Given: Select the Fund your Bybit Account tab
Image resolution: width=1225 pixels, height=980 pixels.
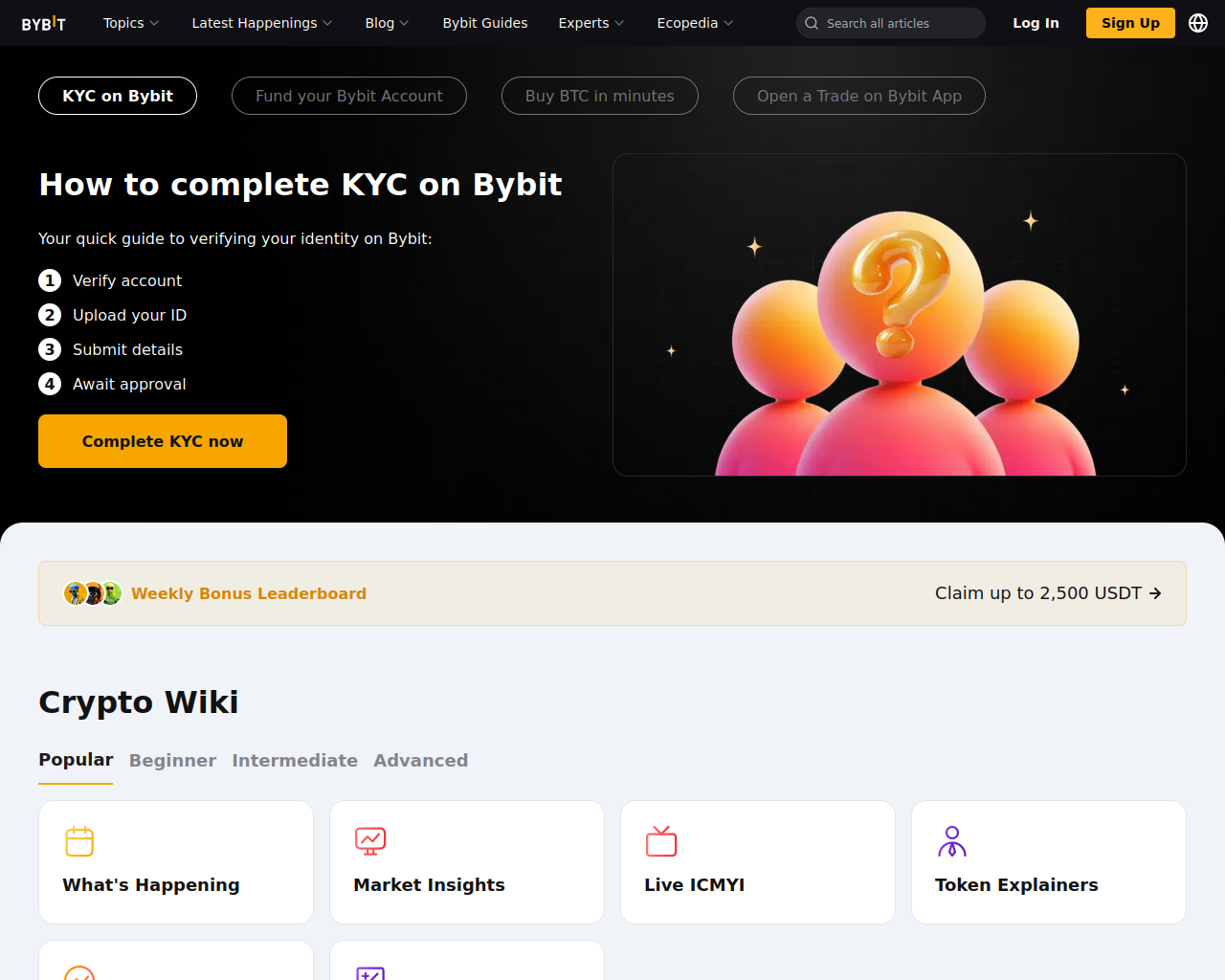Looking at the screenshot, I should coord(349,96).
